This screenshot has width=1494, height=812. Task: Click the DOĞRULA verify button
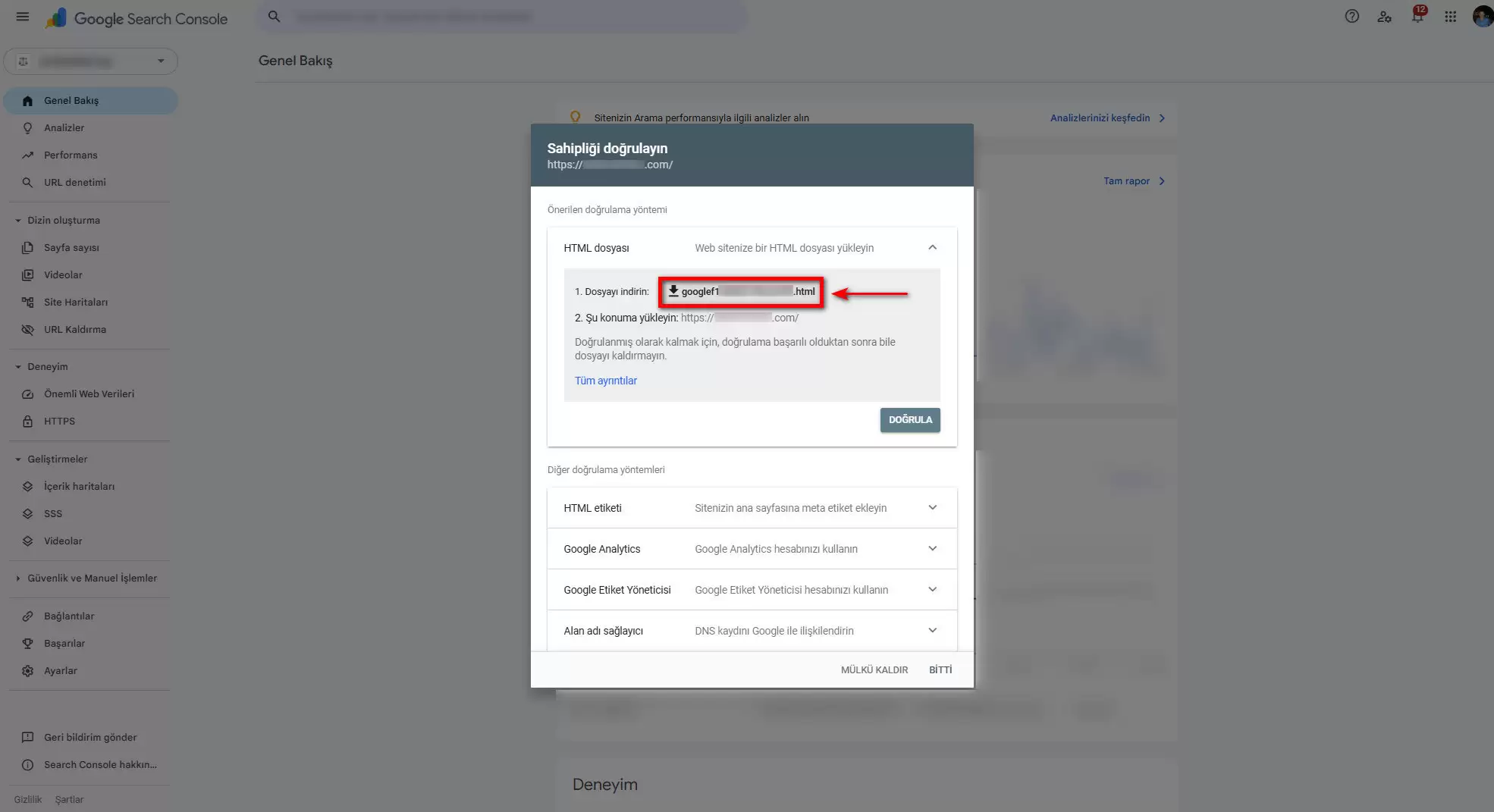pyautogui.click(x=910, y=420)
